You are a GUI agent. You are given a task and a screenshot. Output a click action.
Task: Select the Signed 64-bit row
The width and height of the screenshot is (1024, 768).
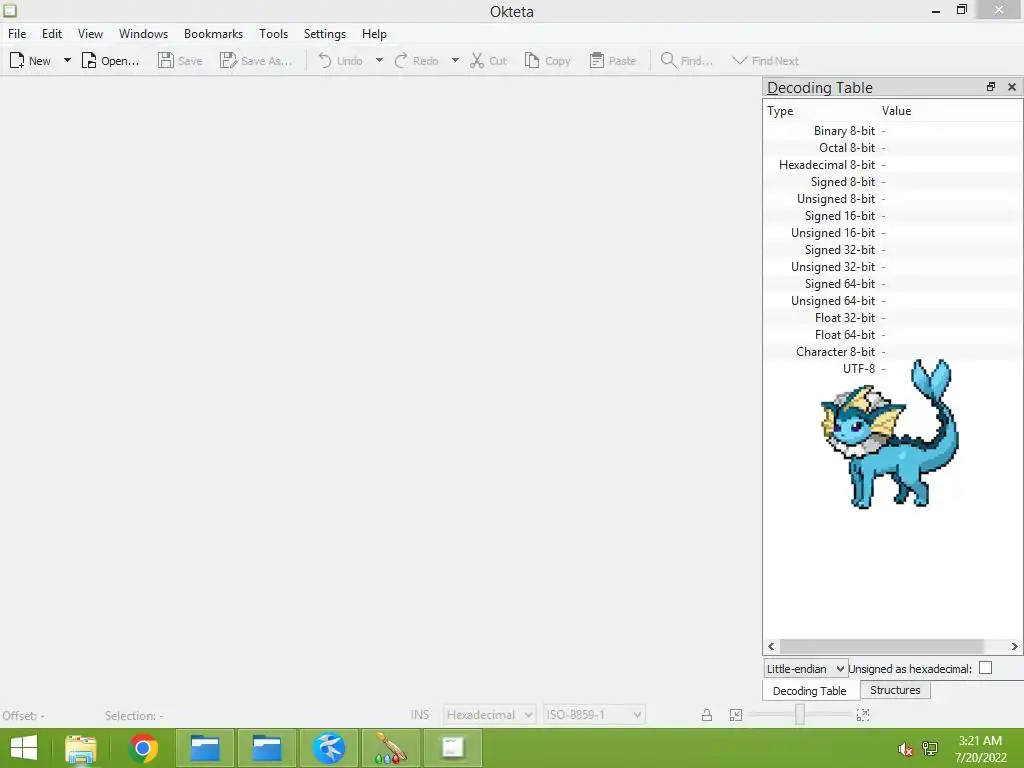point(892,283)
